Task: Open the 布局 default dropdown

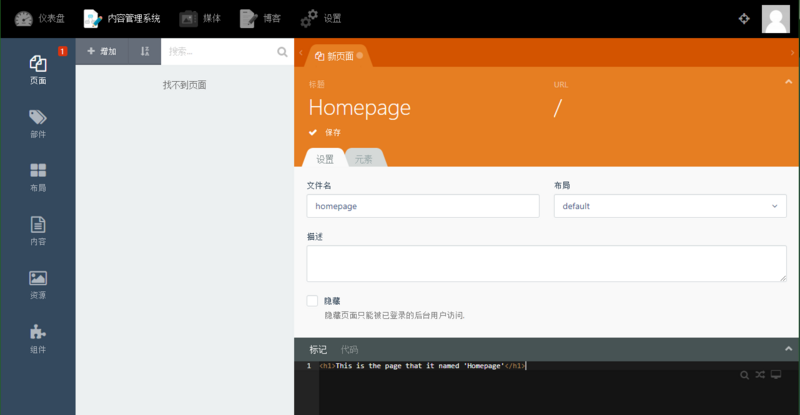Action: coord(670,206)
